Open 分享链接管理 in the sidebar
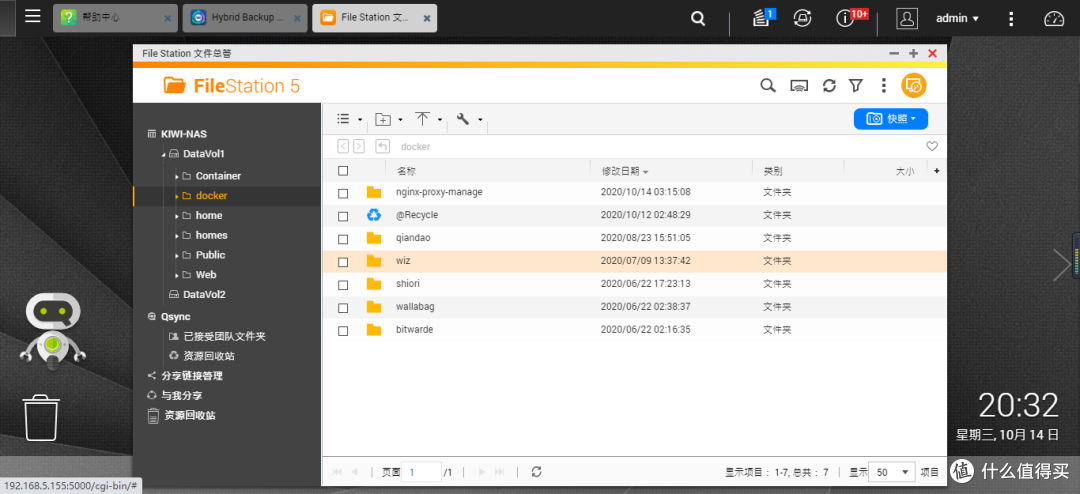Viewport: 1080px width, 494px height. (x=192, y=376)
